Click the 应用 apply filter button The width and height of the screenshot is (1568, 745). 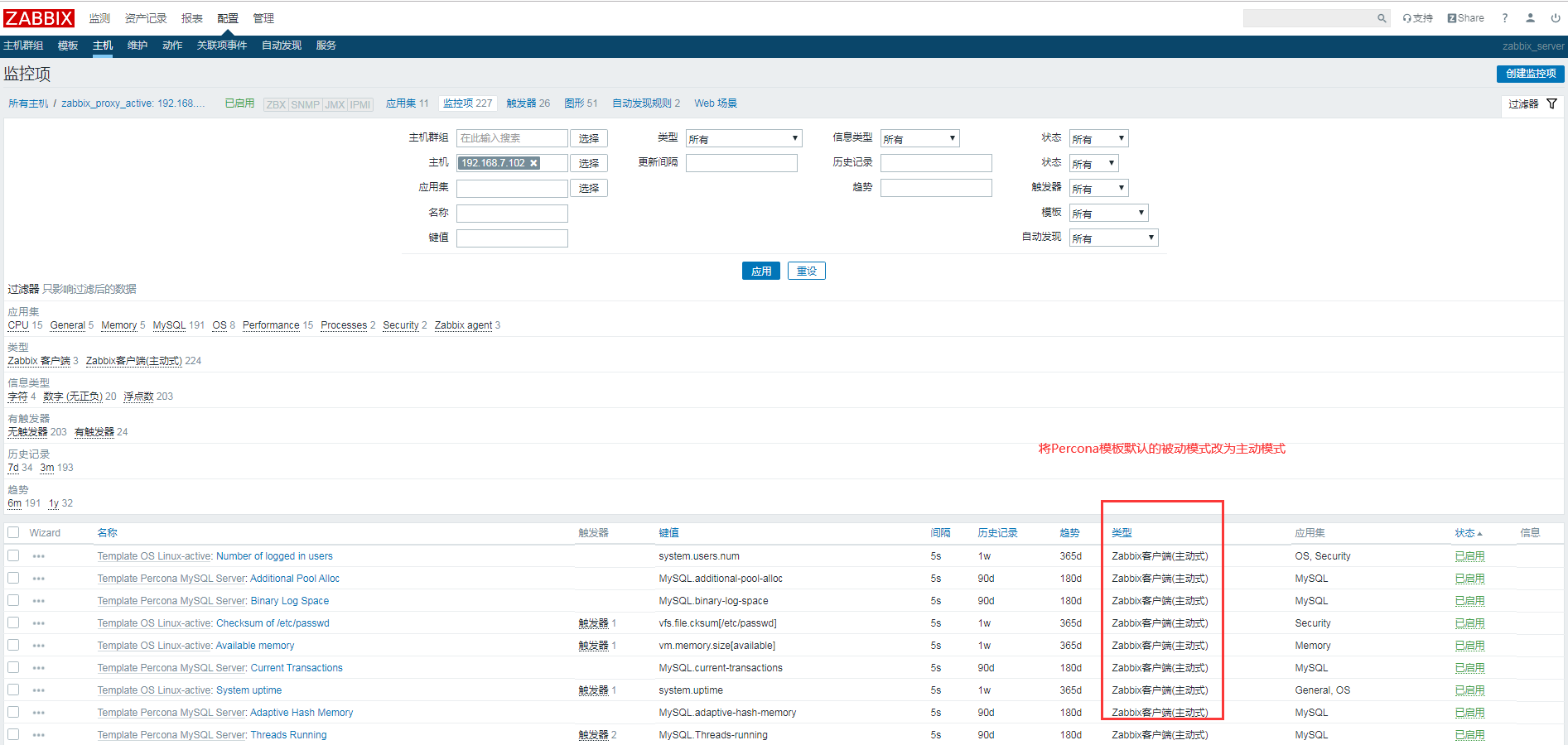(761, 271)
